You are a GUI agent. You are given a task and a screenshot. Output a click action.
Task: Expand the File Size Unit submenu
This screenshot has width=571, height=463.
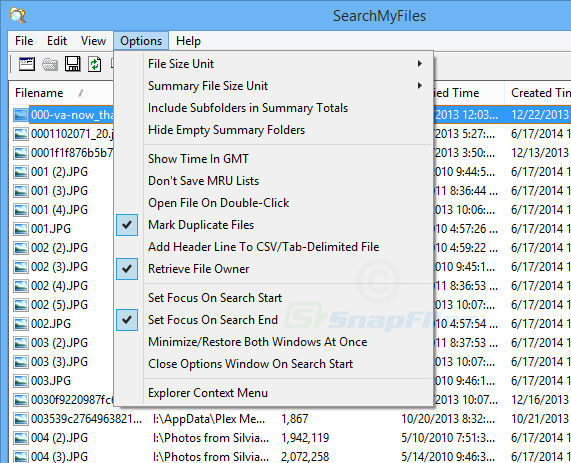click(273, 64)
